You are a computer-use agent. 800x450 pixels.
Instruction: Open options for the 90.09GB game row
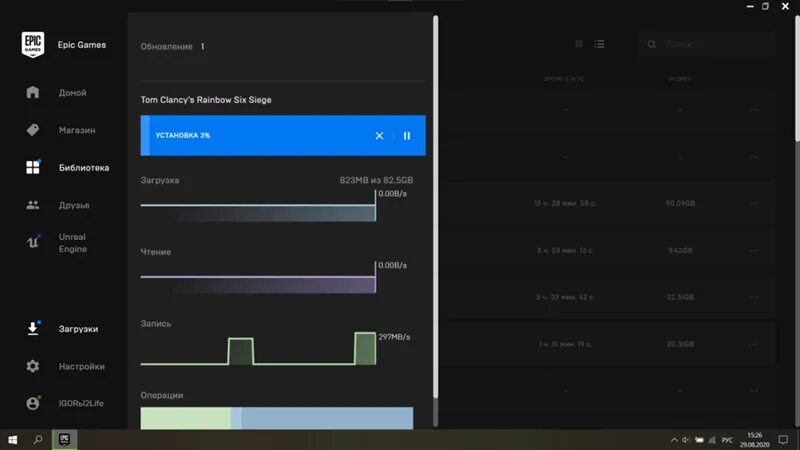[x=754, y=204]
